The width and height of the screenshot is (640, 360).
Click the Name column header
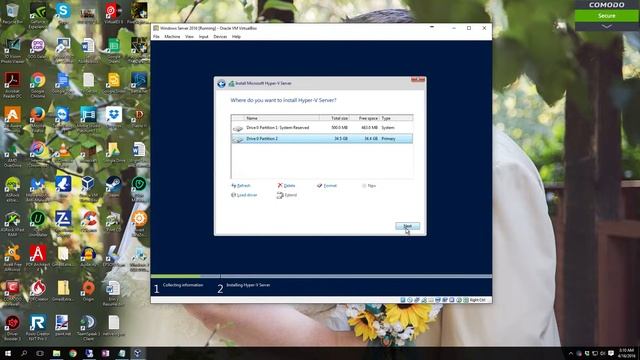[x=282, y=118]
